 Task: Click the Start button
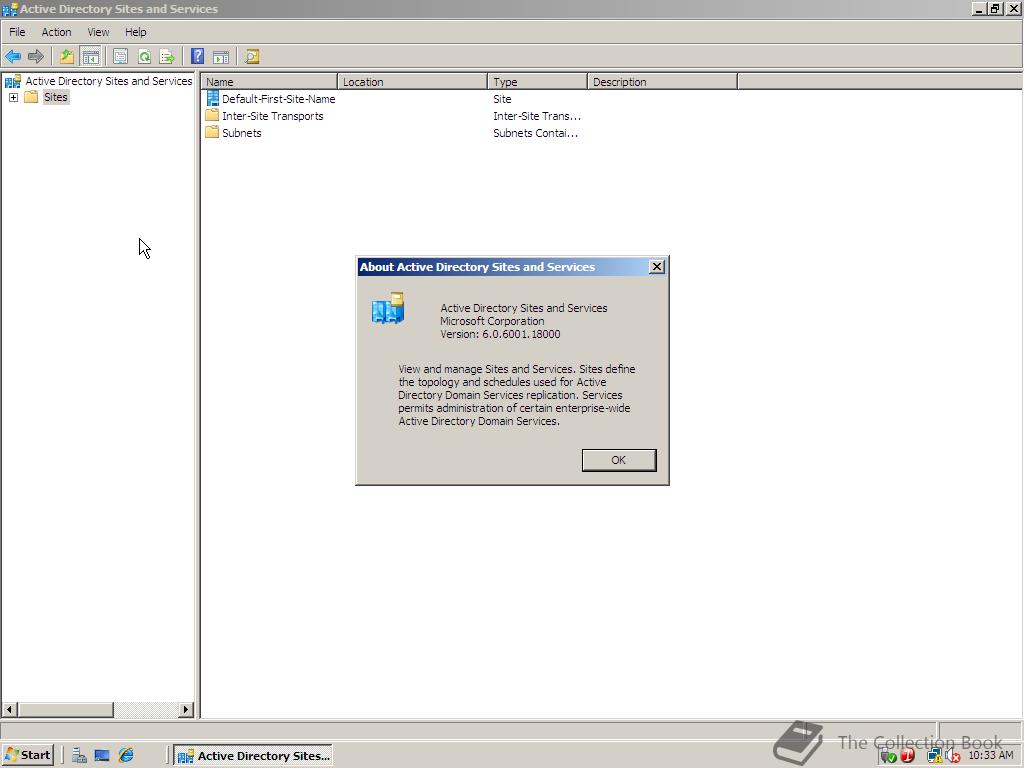coord(28,756)
